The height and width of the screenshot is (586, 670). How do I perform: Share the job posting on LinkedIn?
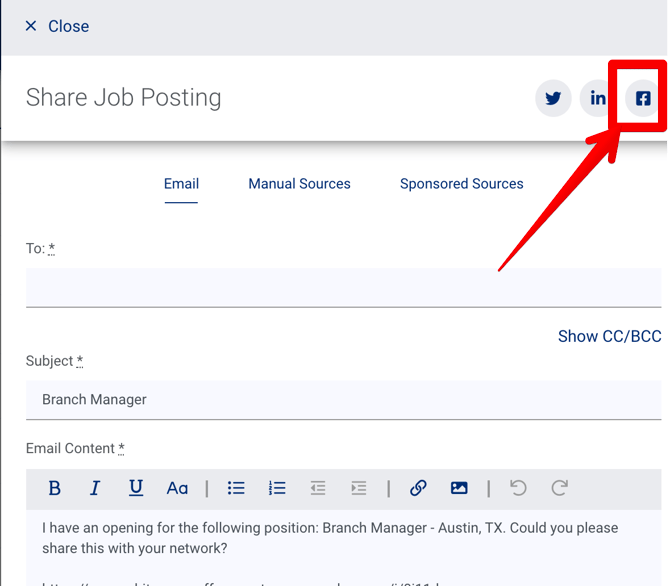[x=598, y=99]
